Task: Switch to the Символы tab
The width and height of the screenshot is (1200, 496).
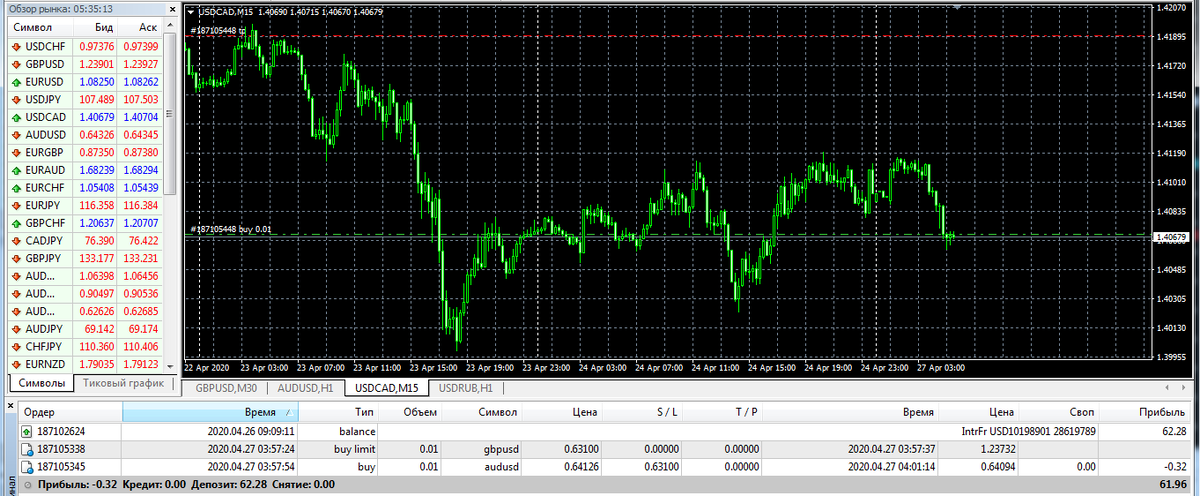Action: [43, 384]
